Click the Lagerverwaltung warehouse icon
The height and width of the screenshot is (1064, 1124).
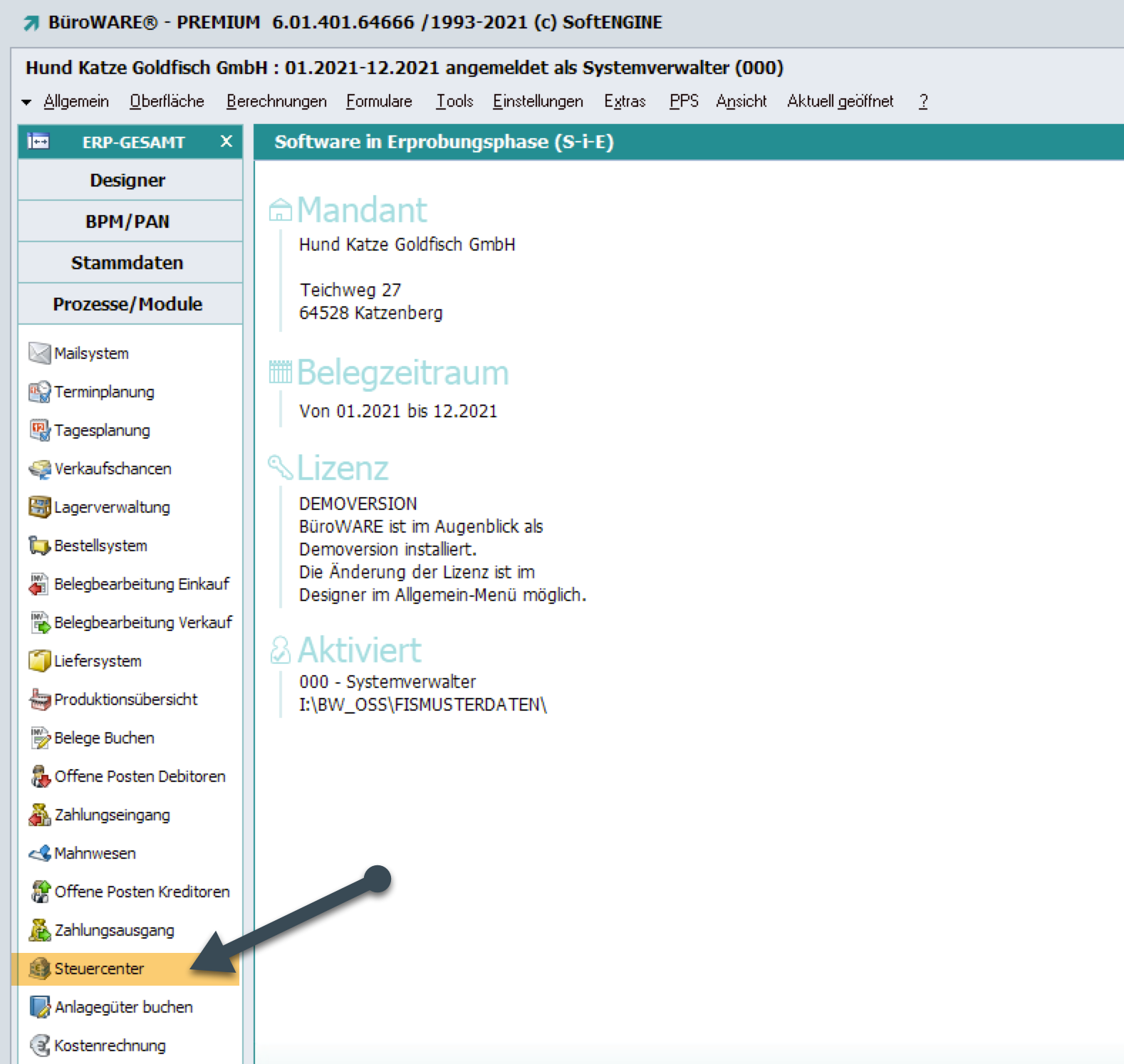pyautogui.click(x=39, y=507)
